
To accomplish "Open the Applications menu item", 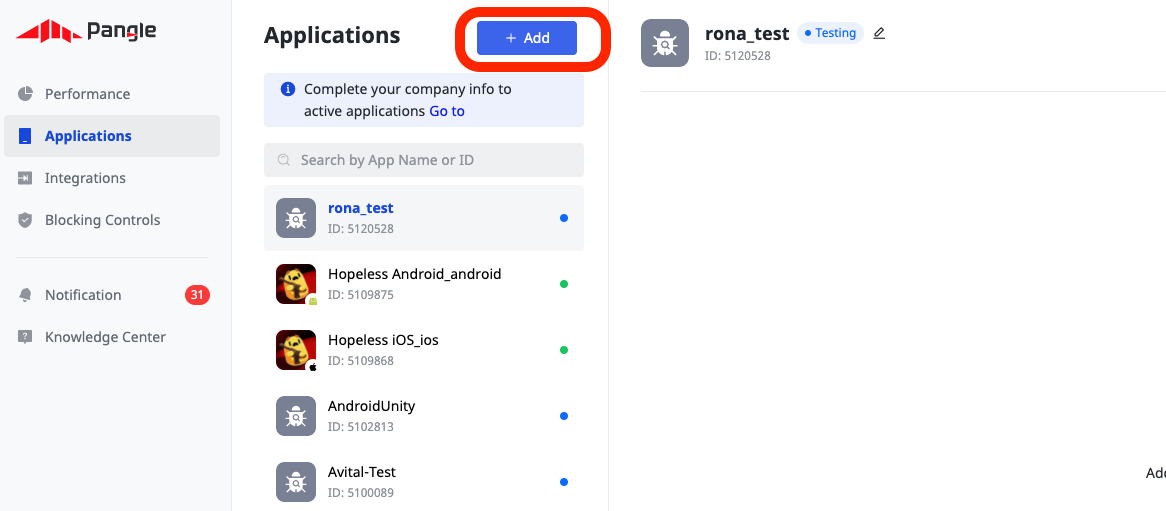I will 88,136.
